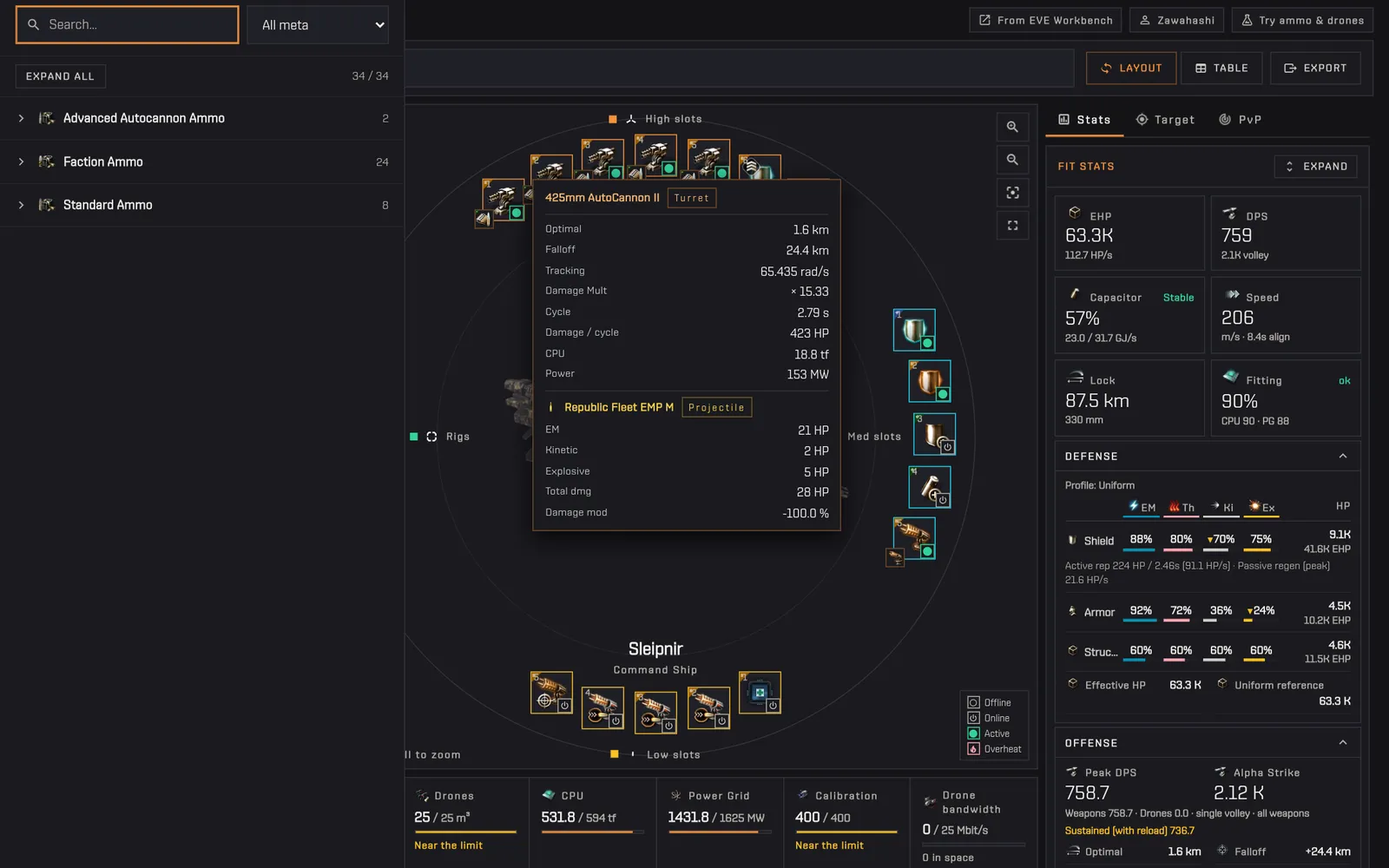The image size is (1389, 868).
Task: Toggle power state of med slot 4 module
Action: [x=943, y=500]
